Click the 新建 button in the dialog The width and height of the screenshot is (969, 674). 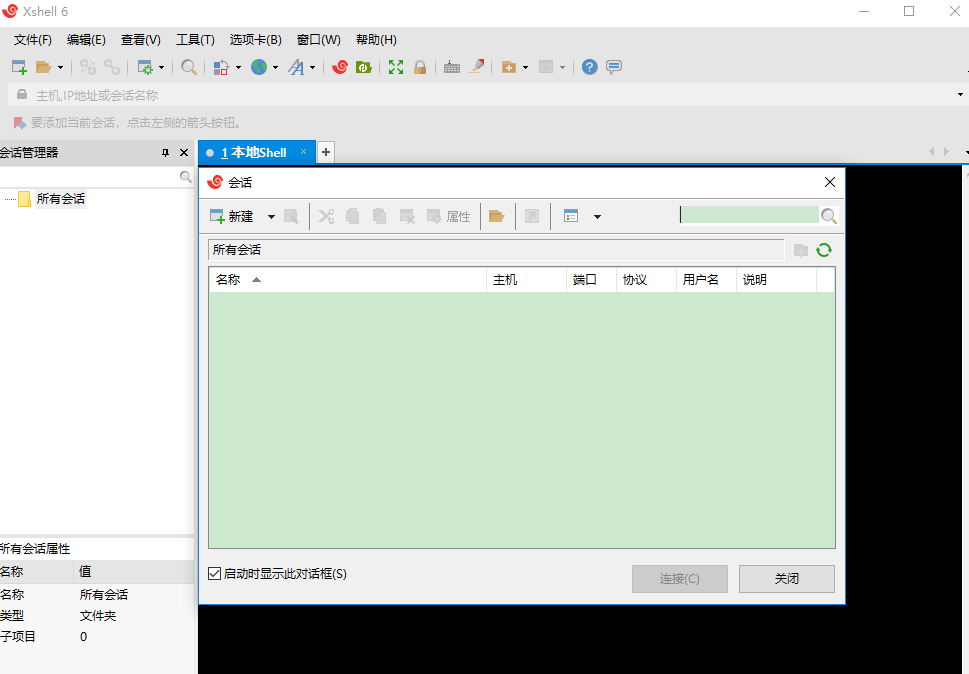click(236, 216)
